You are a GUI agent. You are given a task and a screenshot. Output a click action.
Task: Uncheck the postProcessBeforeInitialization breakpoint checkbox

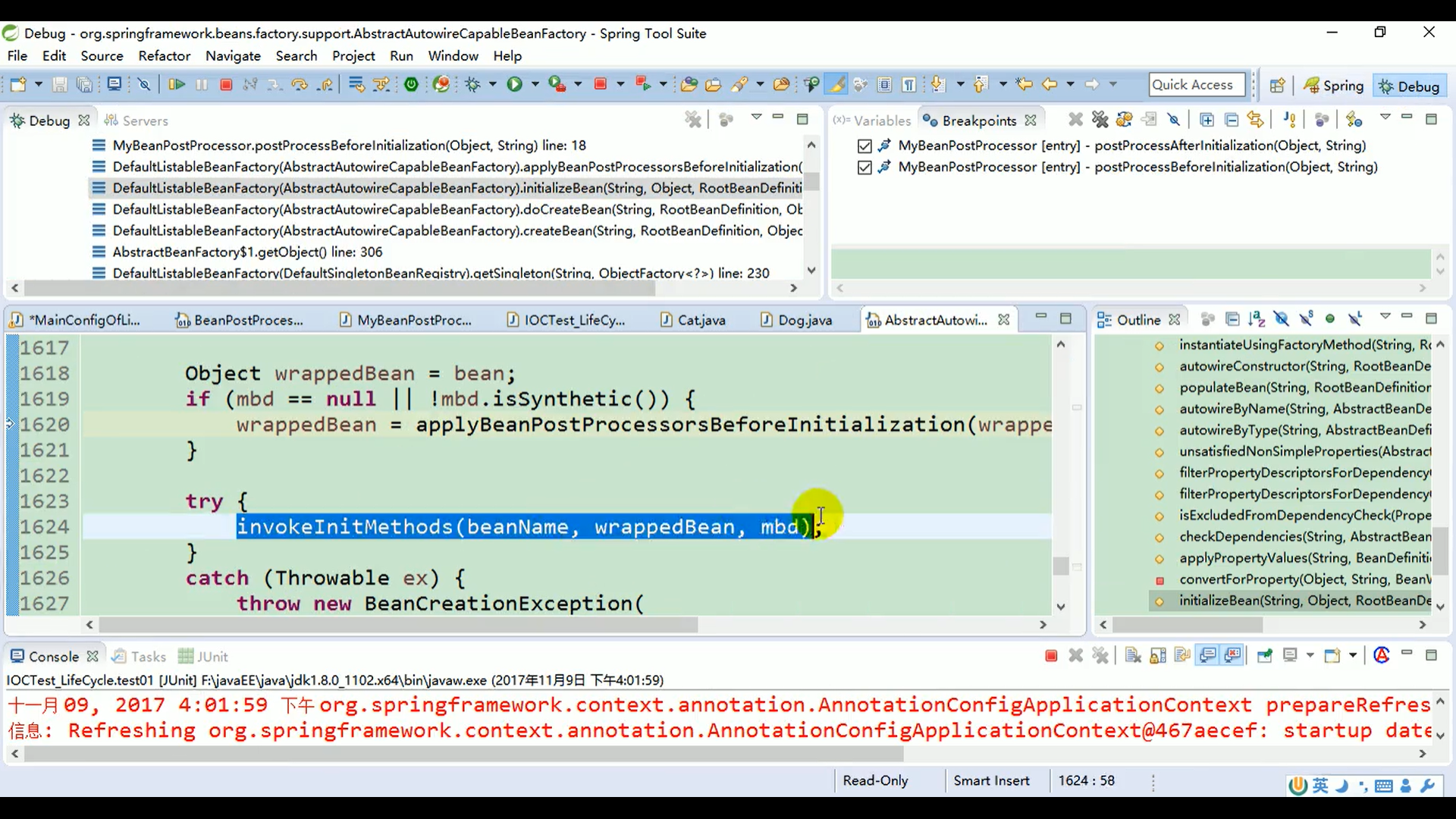tap(864, 168)
